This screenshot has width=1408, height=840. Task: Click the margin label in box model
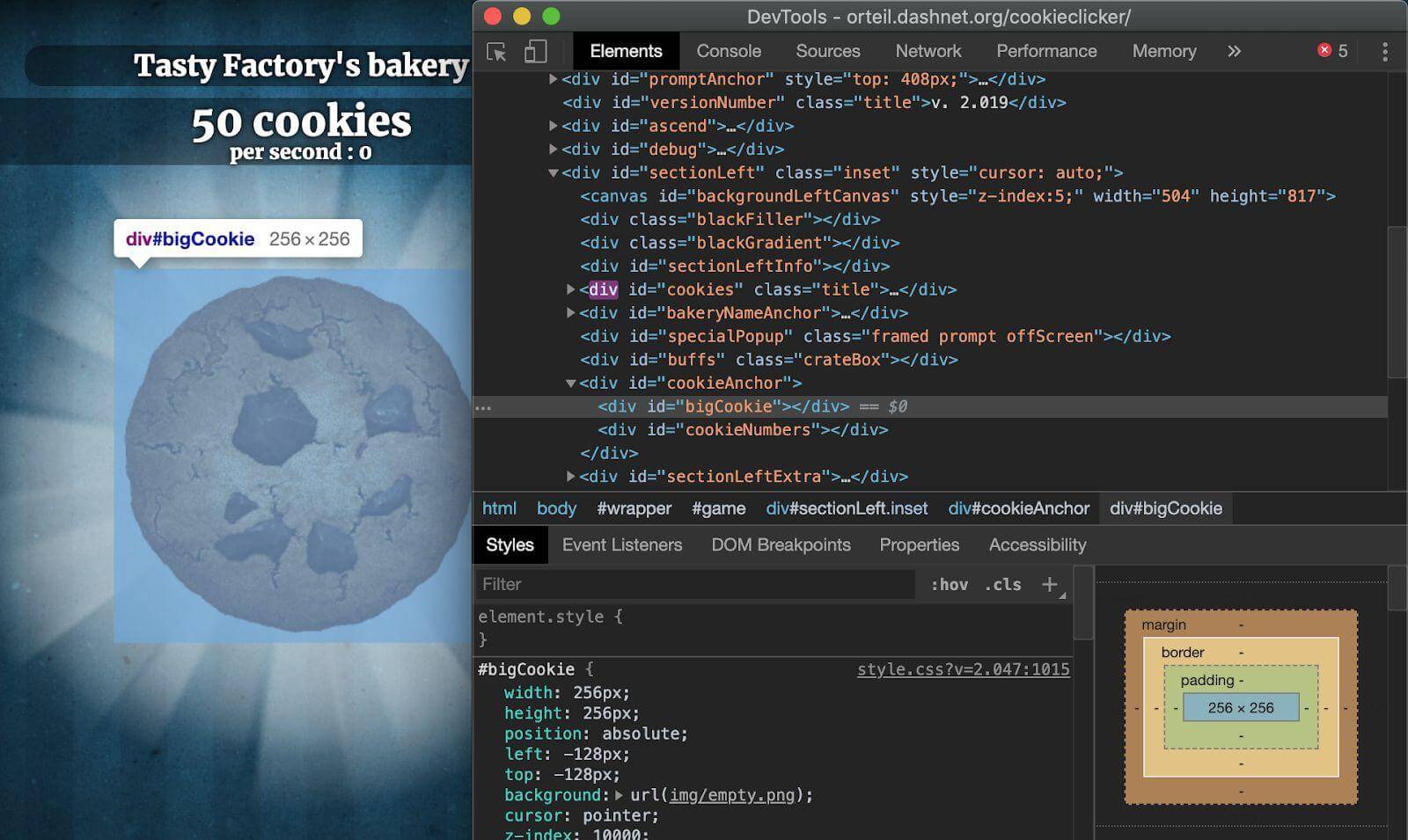(1163, 625)
